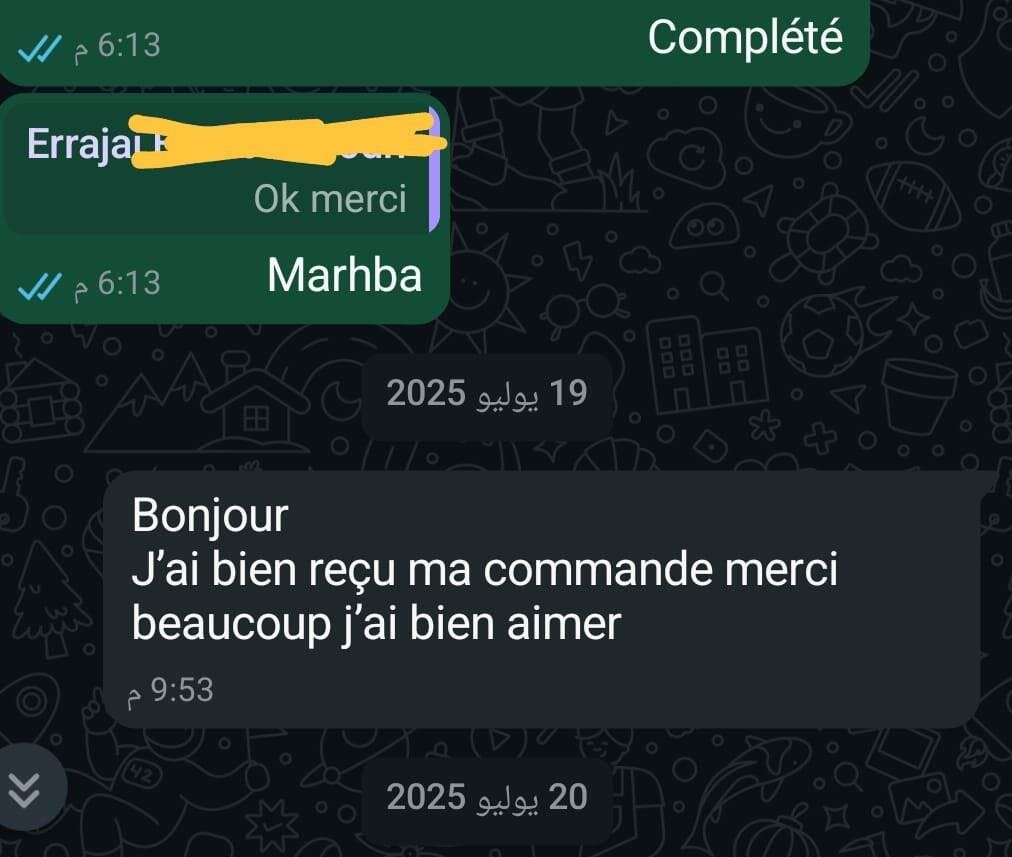Tap the 9:53 timestamp on received message
The height and width of the screenshot is (857, 1012).
[171, 691]
